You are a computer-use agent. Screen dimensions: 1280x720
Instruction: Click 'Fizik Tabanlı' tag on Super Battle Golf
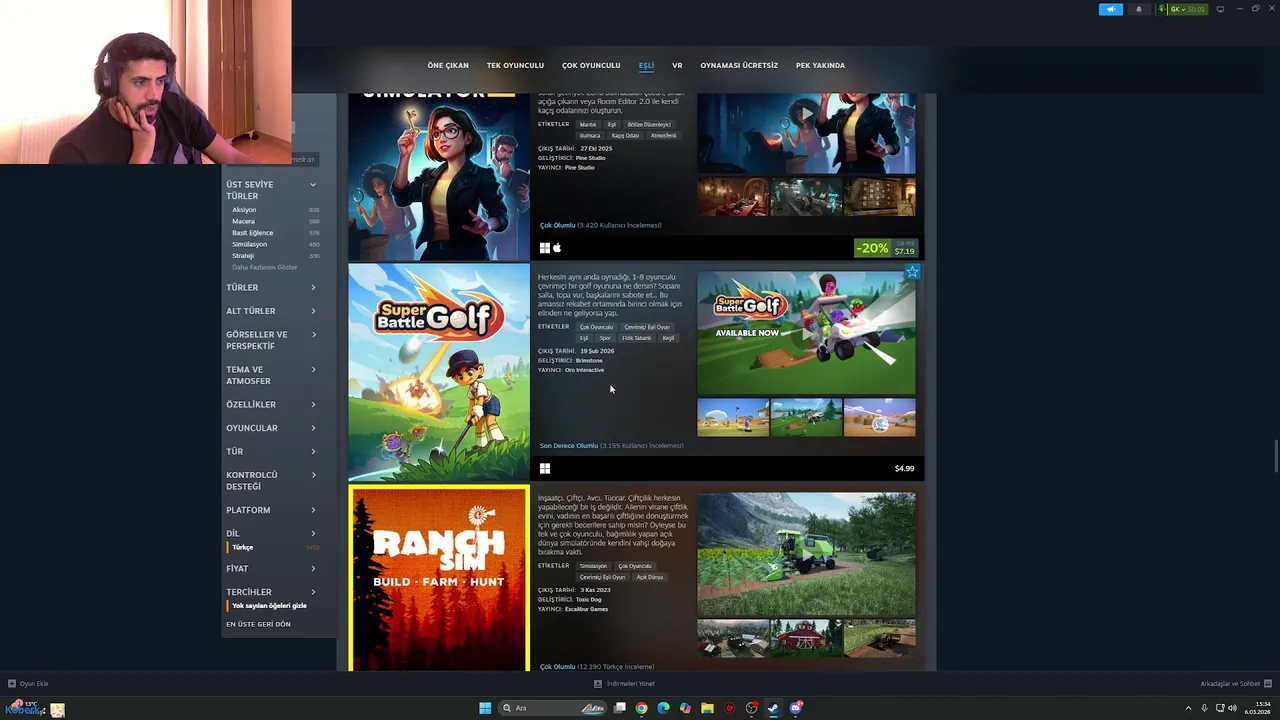636,338
